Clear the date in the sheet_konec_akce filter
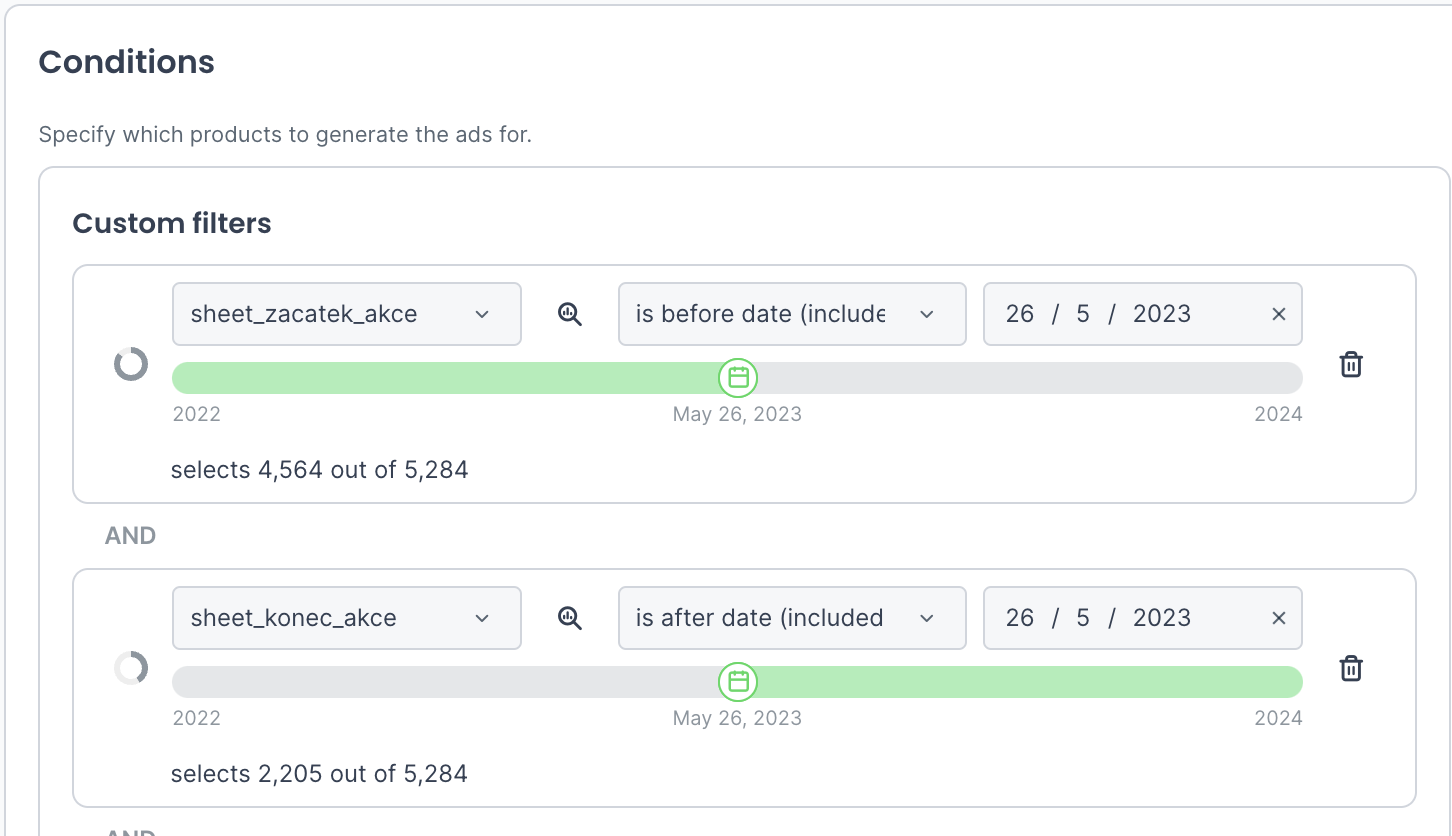Screen dimensions: 1452x836 tap(1278, 618)
